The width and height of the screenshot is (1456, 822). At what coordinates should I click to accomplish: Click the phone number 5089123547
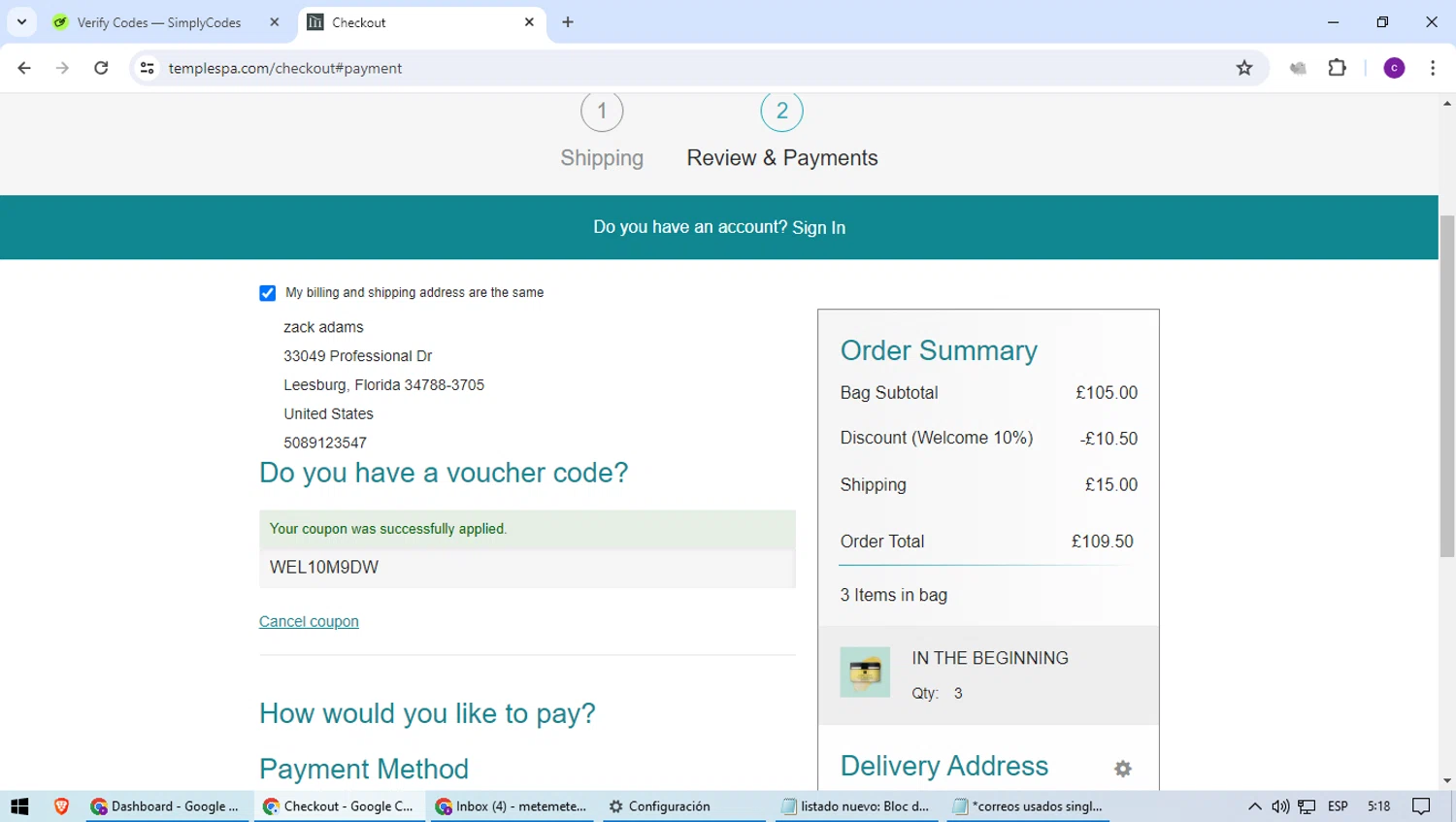(325, 443)
